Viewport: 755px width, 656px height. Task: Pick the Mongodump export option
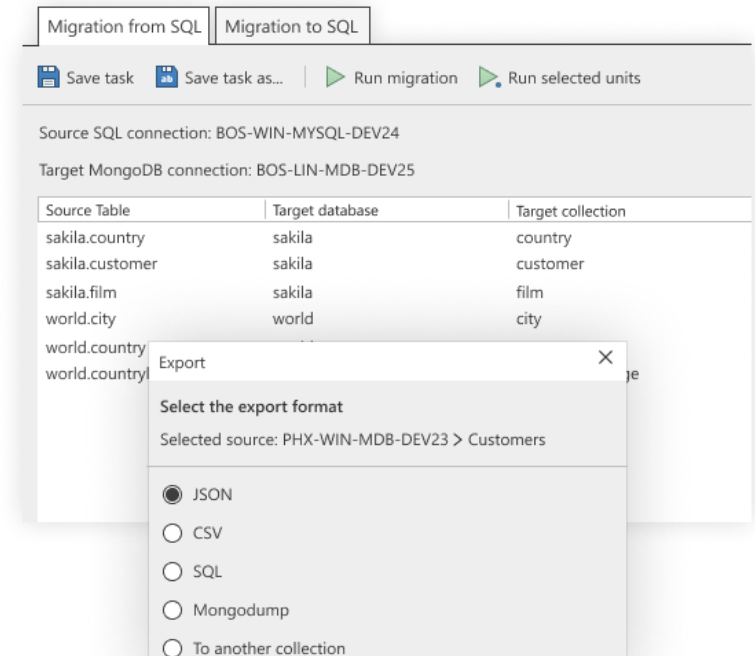click(170, 610)
